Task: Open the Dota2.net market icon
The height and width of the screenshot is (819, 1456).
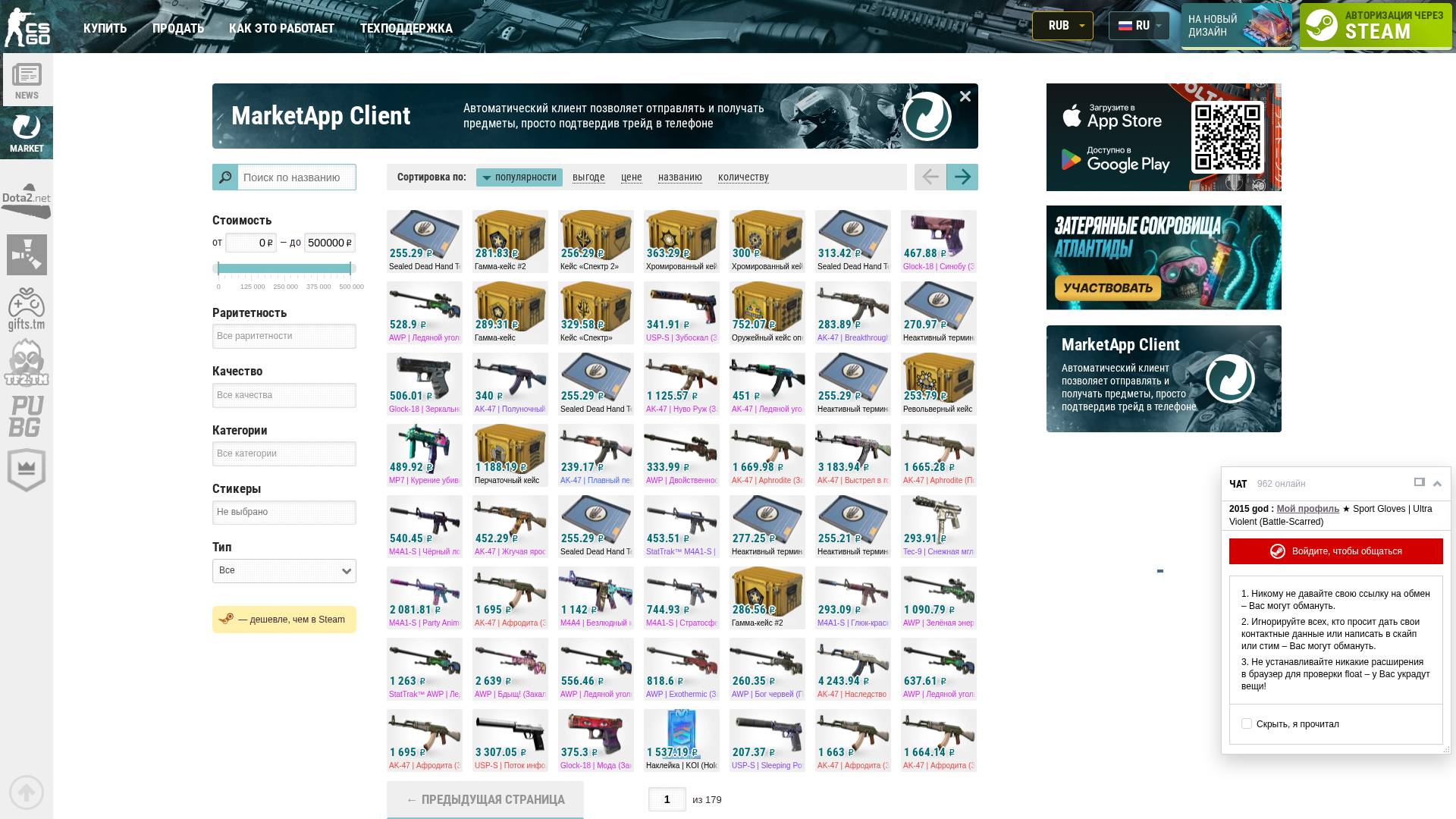Action: [x=27, y=201]
